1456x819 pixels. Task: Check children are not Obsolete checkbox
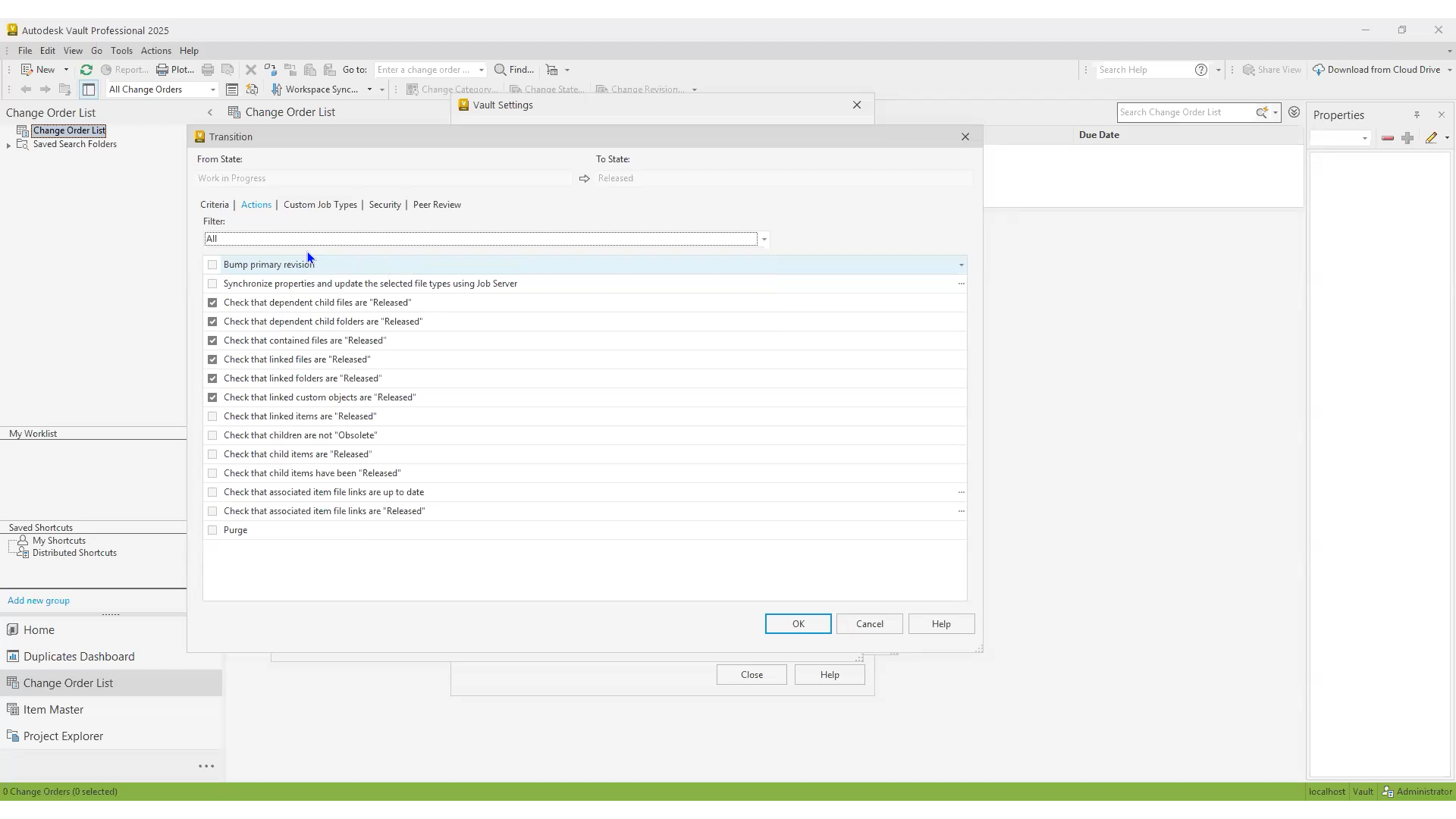tap(212, 435)
